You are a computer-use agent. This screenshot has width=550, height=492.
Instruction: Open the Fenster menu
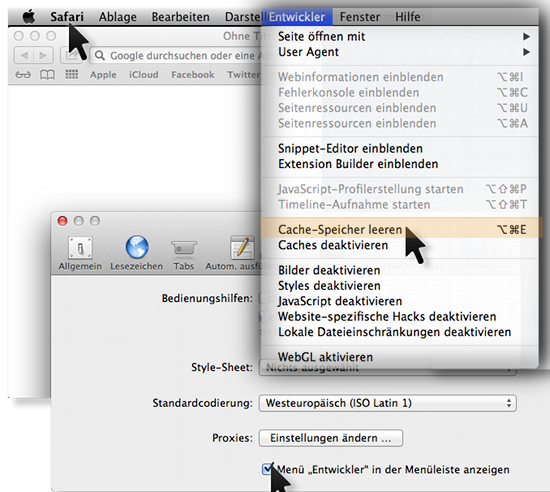(360, 17)
